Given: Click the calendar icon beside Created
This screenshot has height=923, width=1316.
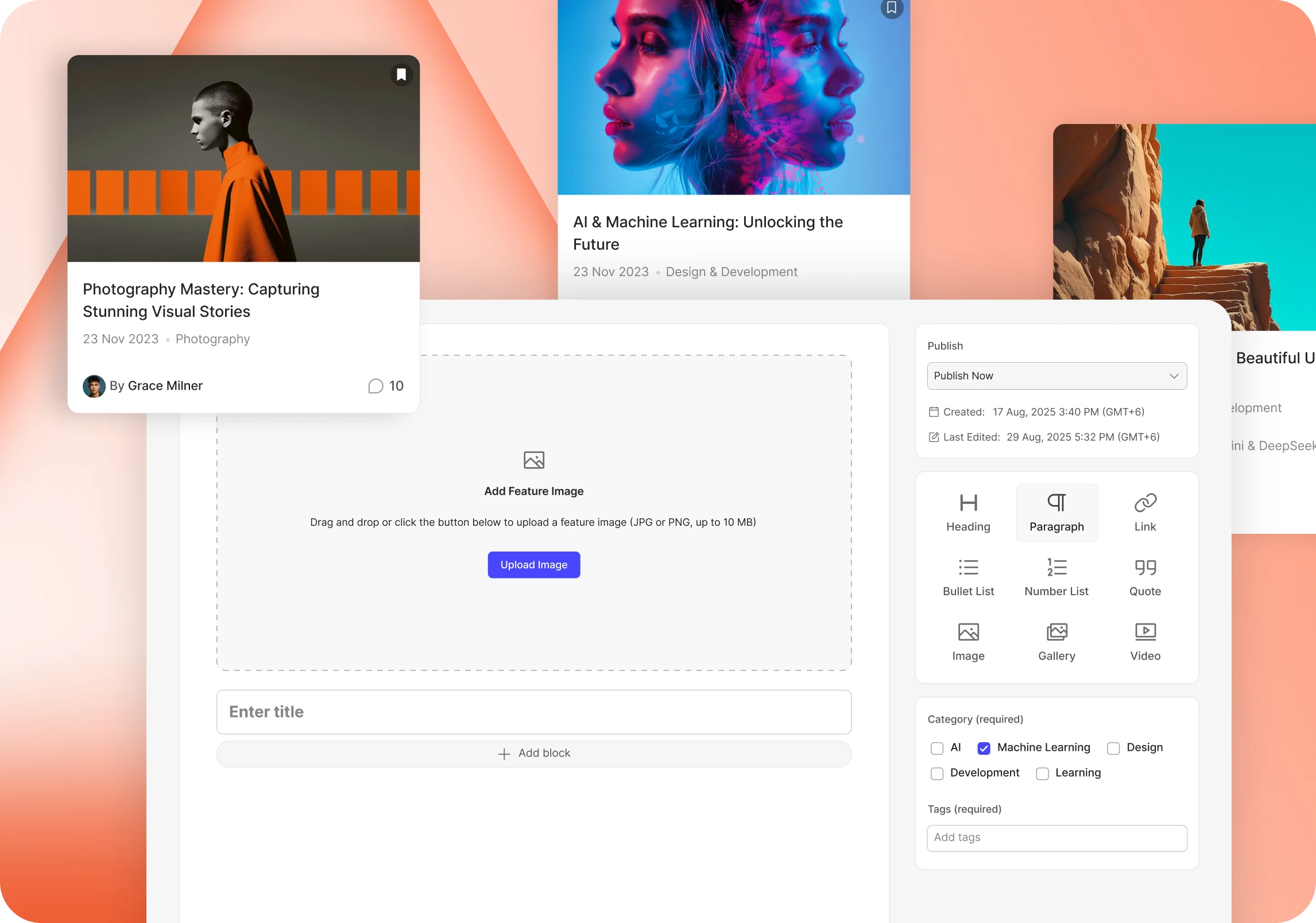Looking at the screenshot, I should (x=934, y=412).
